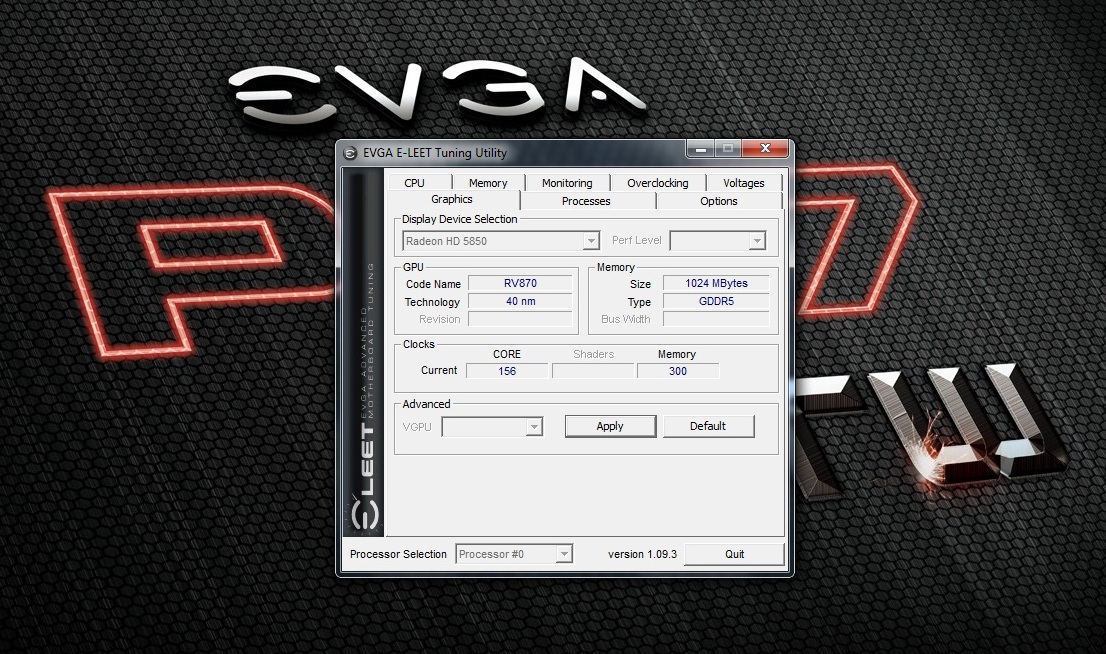Open the Options tab

click(x=719, y=201)
